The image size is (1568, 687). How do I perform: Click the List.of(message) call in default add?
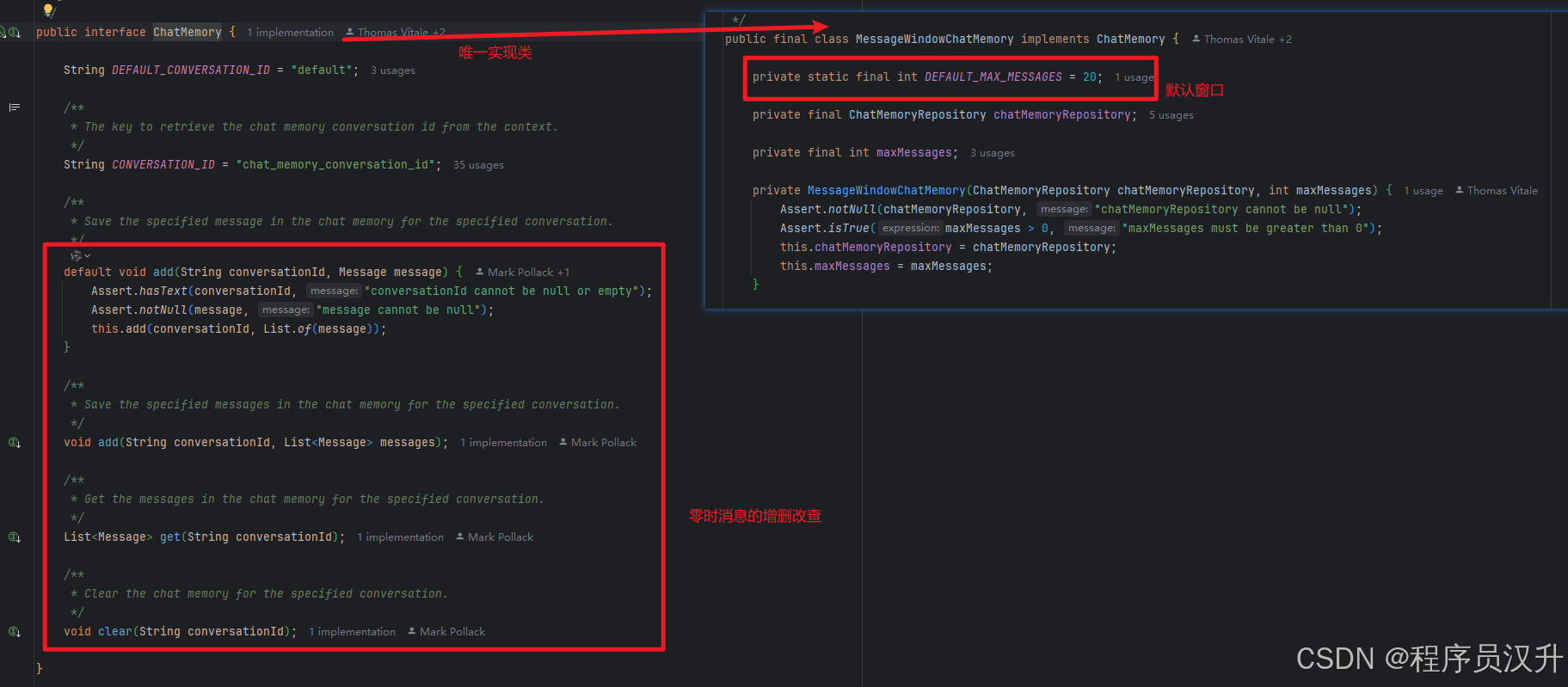[318, 329]
